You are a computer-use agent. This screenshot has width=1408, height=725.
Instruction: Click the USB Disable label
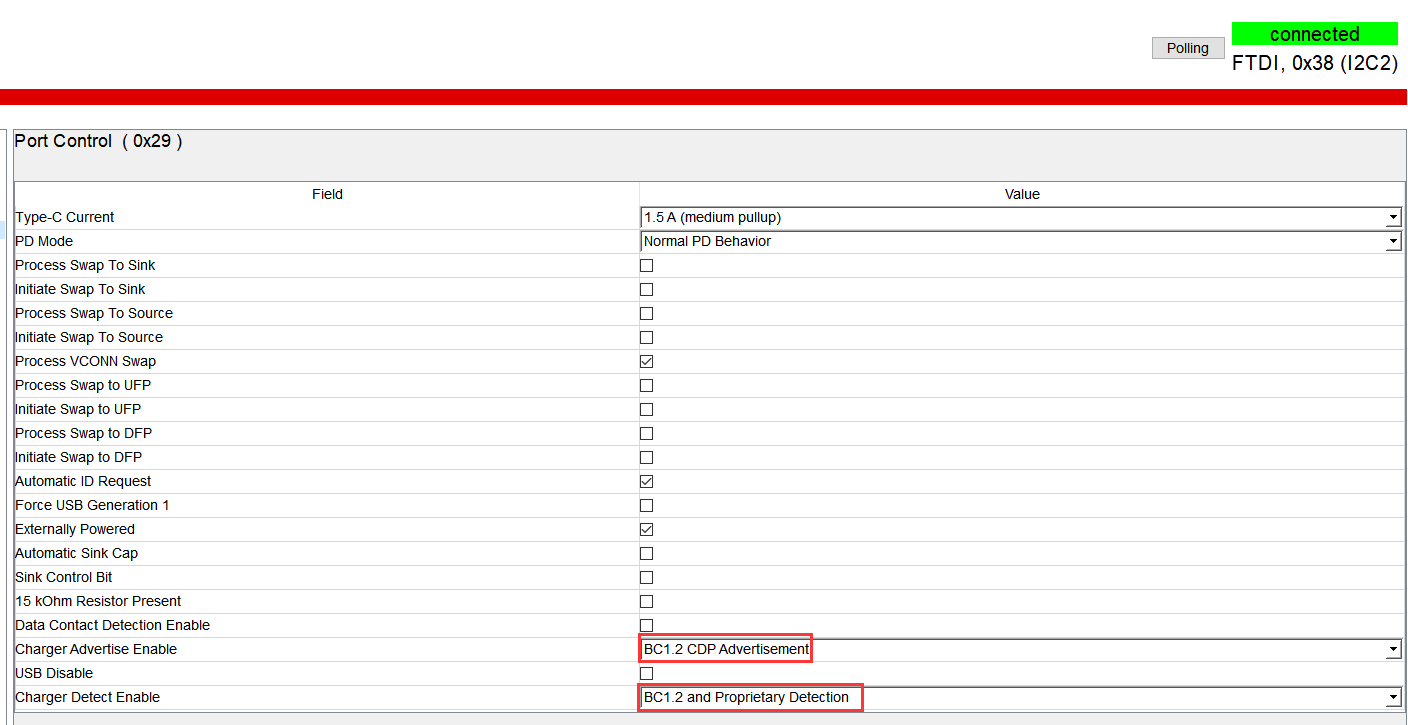tap(54, 673)
